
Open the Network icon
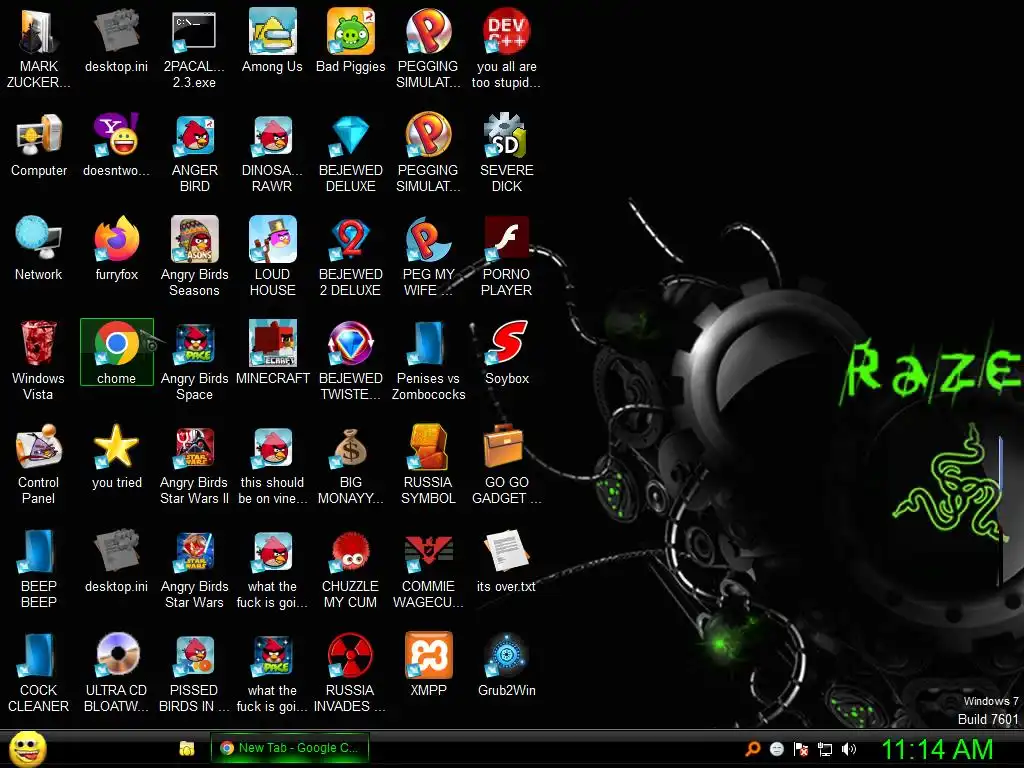39,249
